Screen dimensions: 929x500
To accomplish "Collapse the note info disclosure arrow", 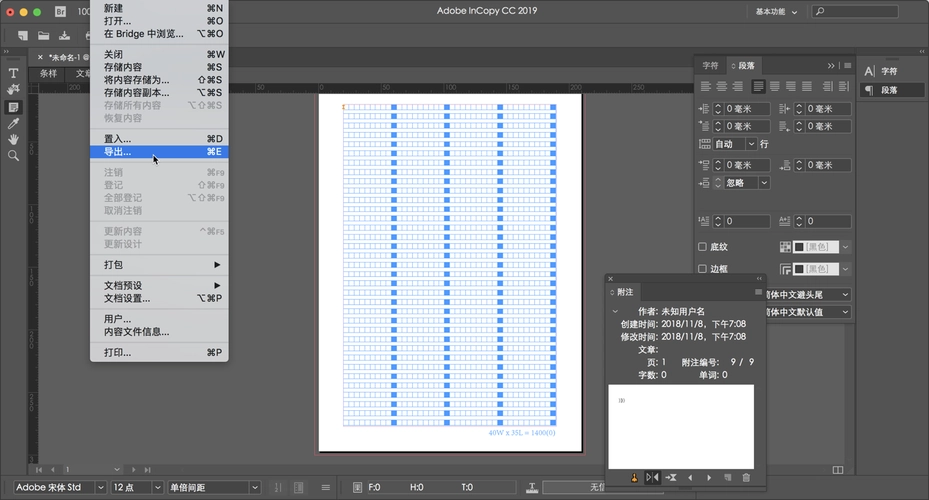I will 615,312.
